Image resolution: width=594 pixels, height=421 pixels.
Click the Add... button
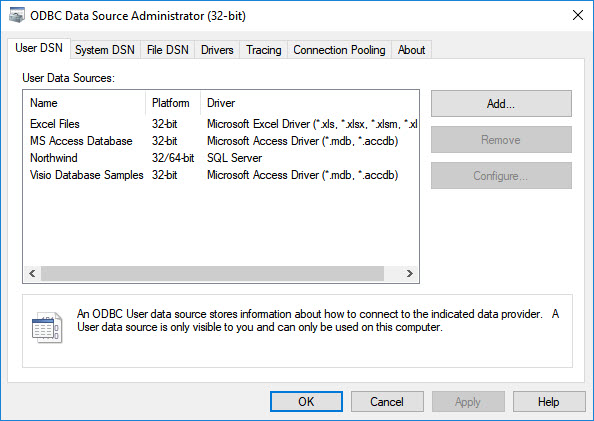click(501, 103)
